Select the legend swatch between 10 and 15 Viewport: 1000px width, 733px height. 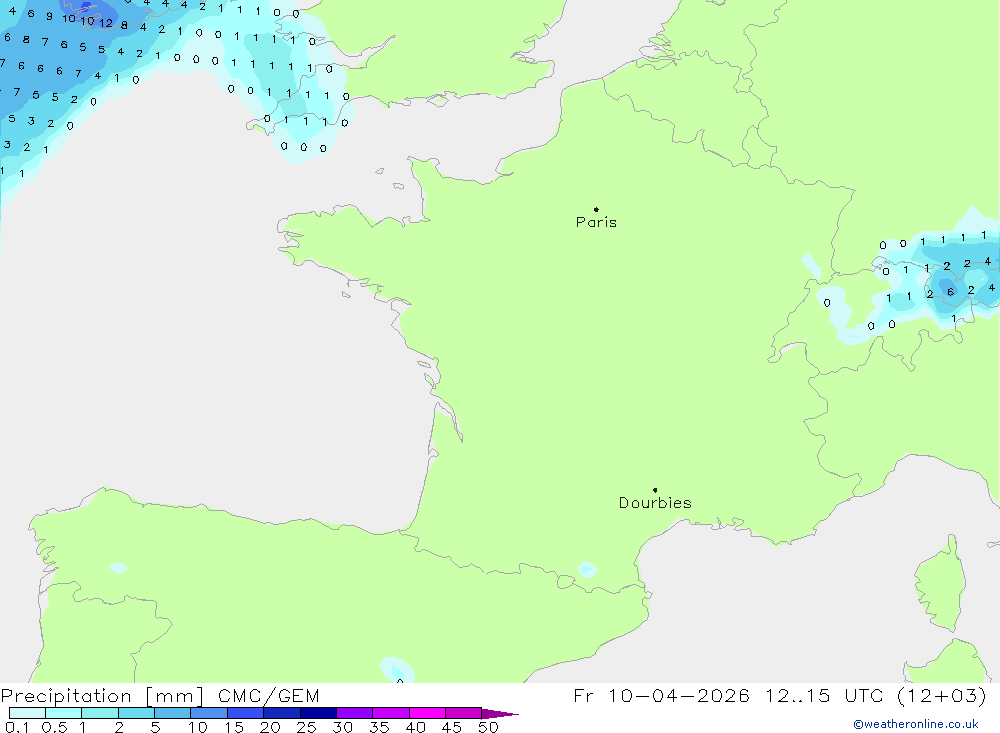point(209,713)
